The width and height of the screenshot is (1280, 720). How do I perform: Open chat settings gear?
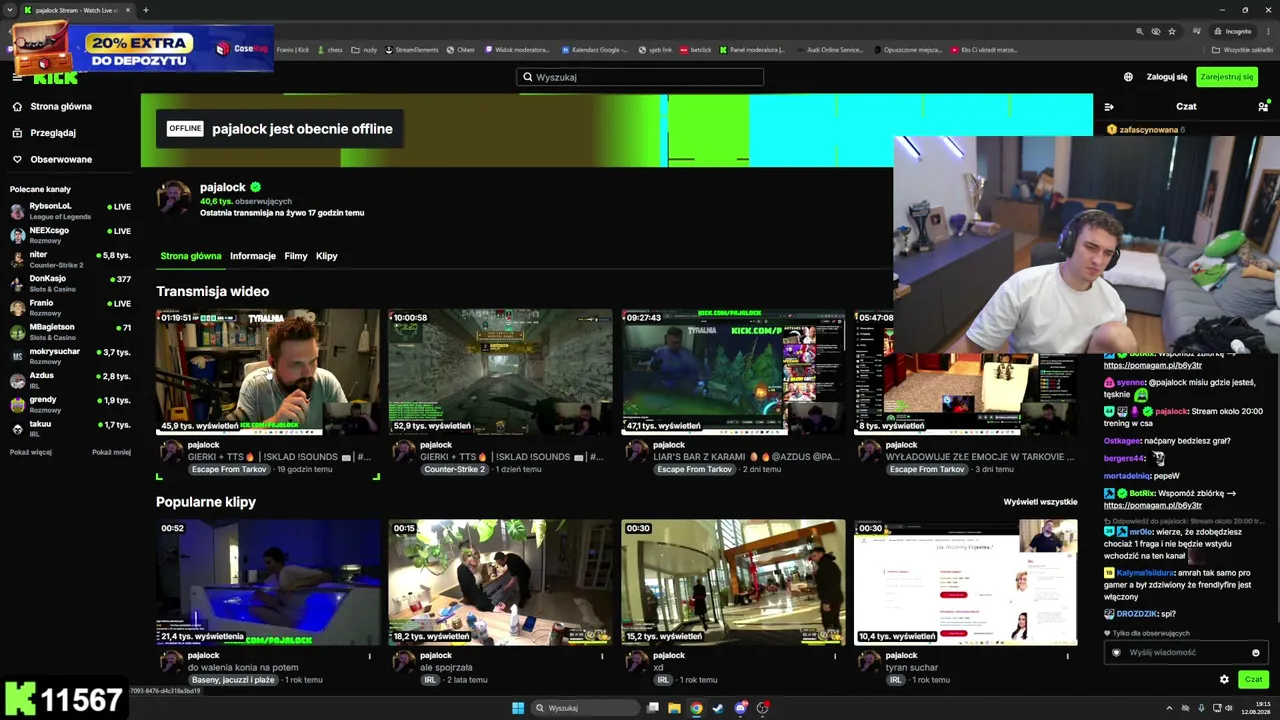pyautogui.click(x=1224, y=680)
